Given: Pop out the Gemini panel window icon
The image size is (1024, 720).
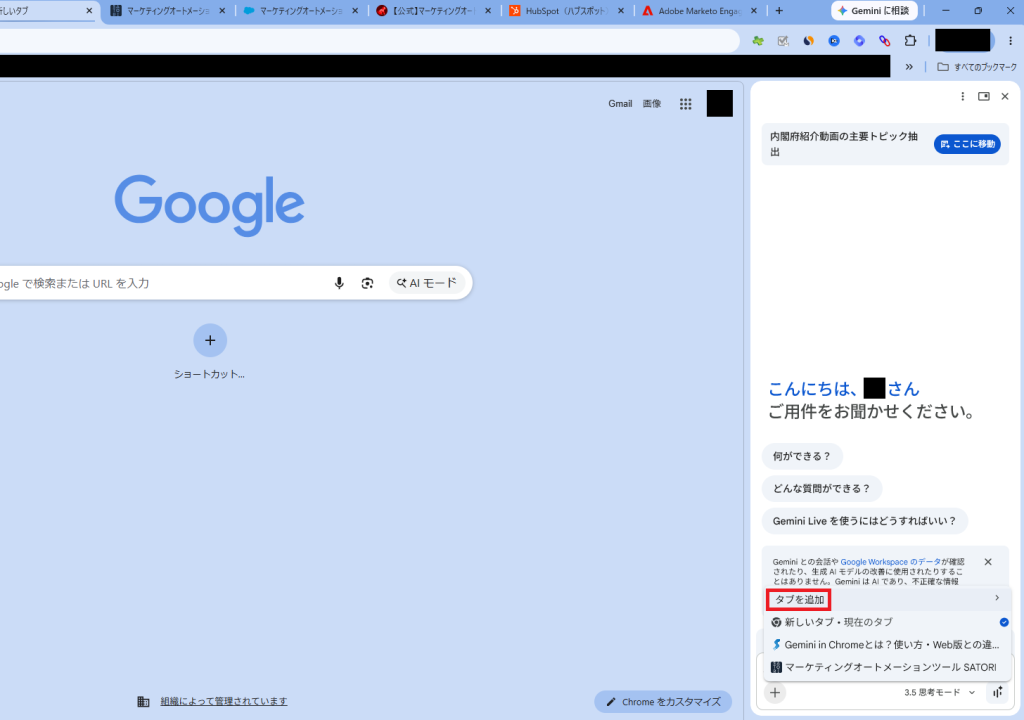Looking at the screenshot, I should point(984,97).
